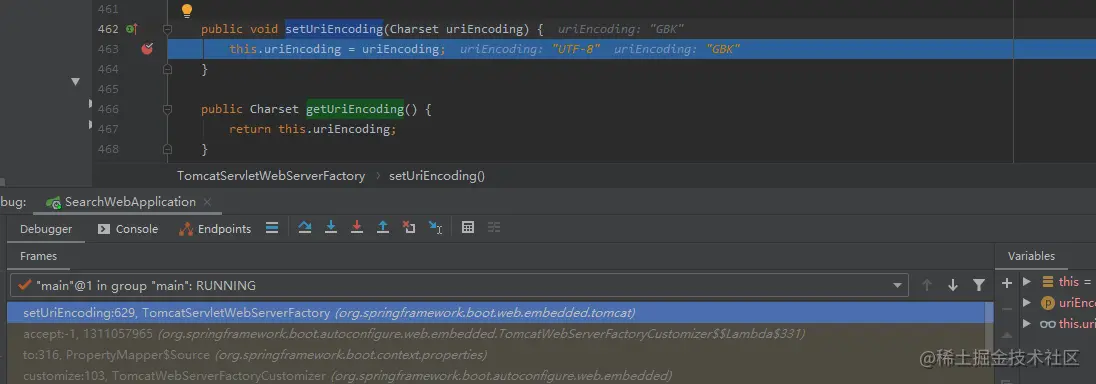Click the Console tab terminal icon
This screenshot has height=384, width=1096.
click(103, 229)
